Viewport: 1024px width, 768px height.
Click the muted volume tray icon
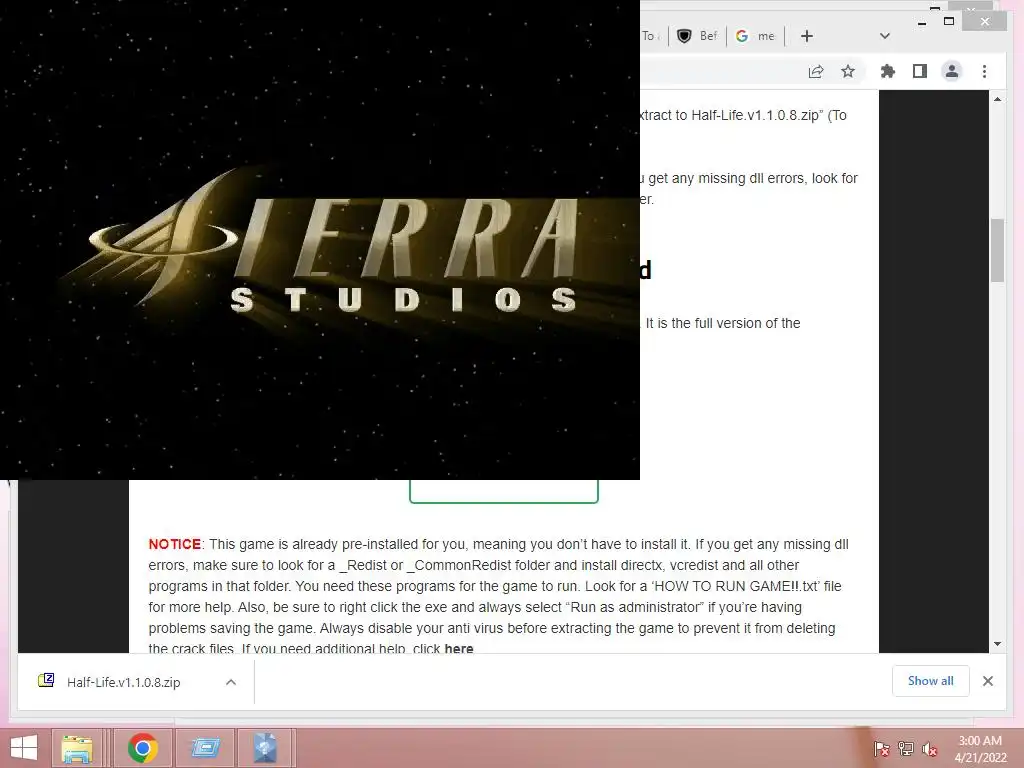pyautogui.click(x=929, y=749)
